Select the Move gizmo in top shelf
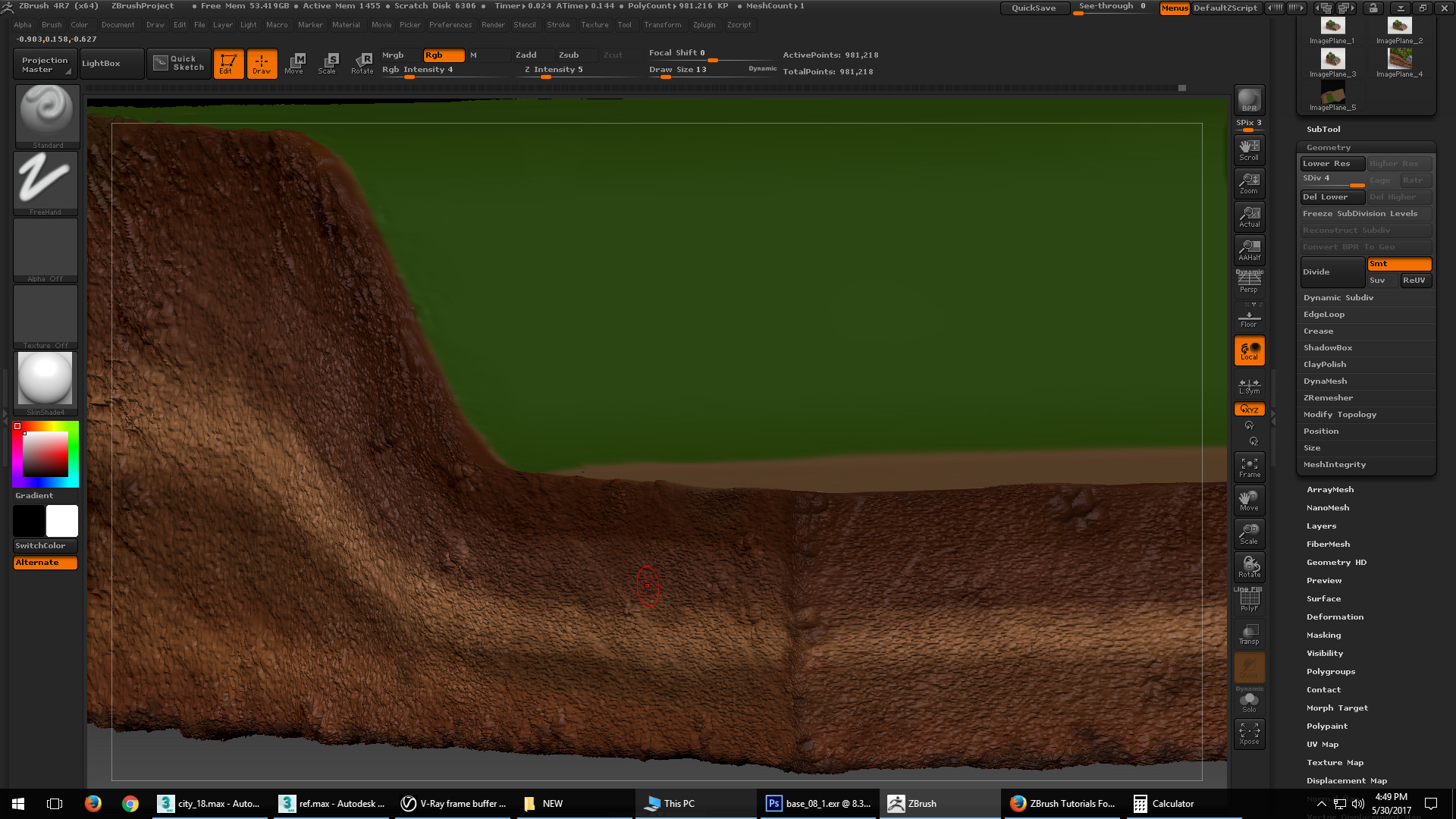 click(x=295, y=64)
